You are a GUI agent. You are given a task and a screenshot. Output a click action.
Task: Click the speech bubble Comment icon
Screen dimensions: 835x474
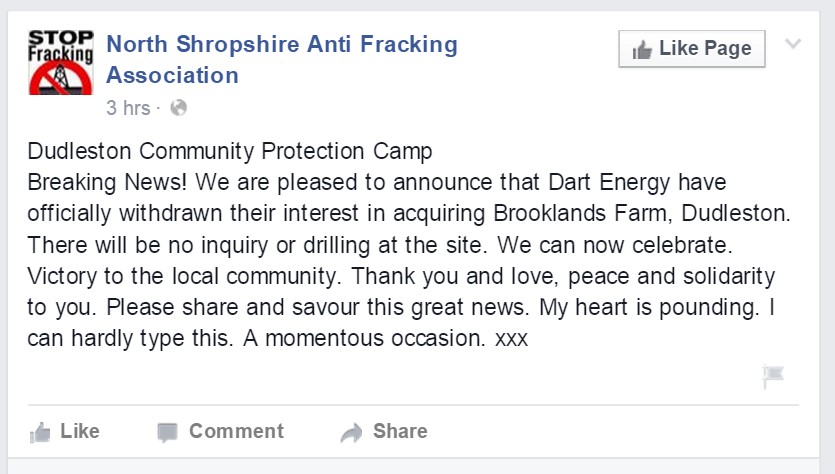pyautogui.click(x=167, y=432)
